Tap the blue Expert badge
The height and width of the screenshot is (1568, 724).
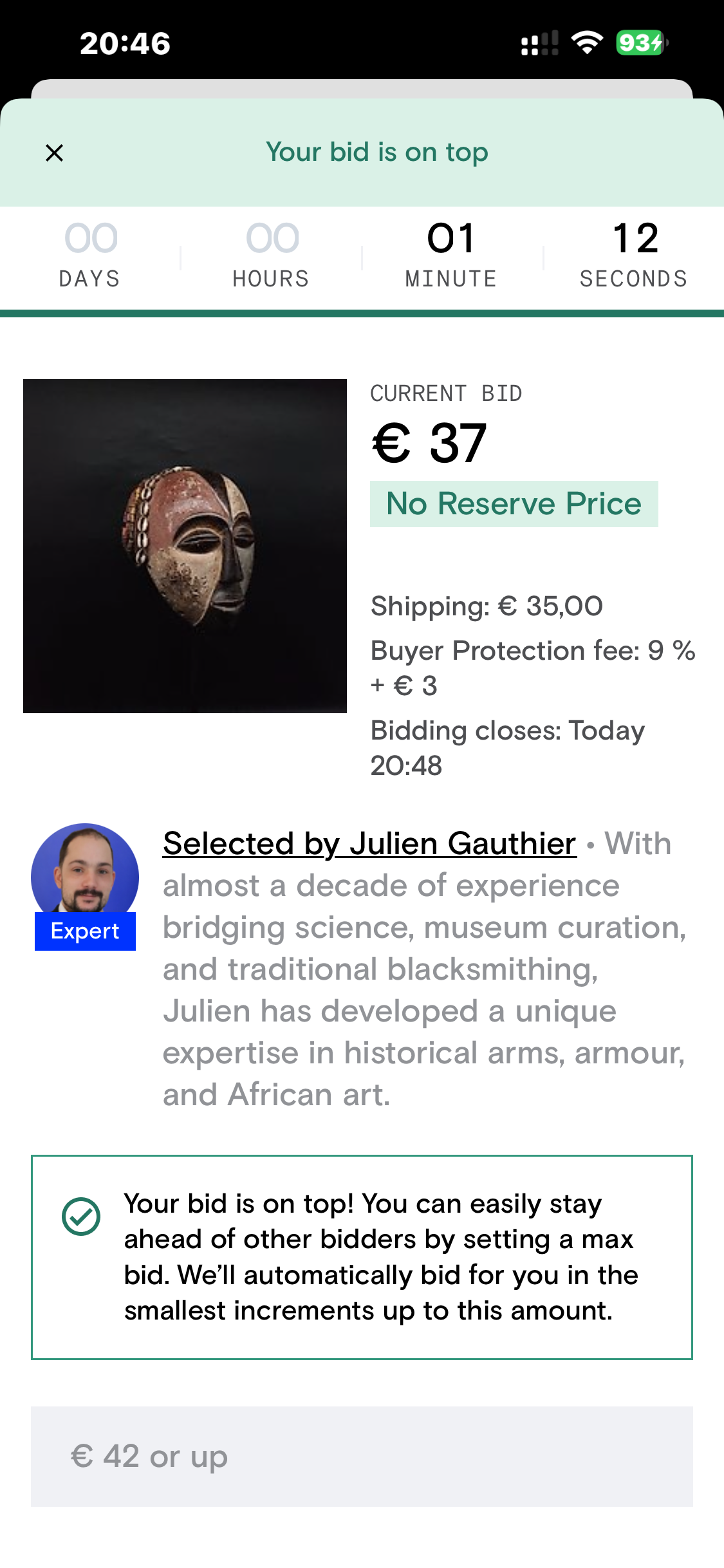point(85,931)
